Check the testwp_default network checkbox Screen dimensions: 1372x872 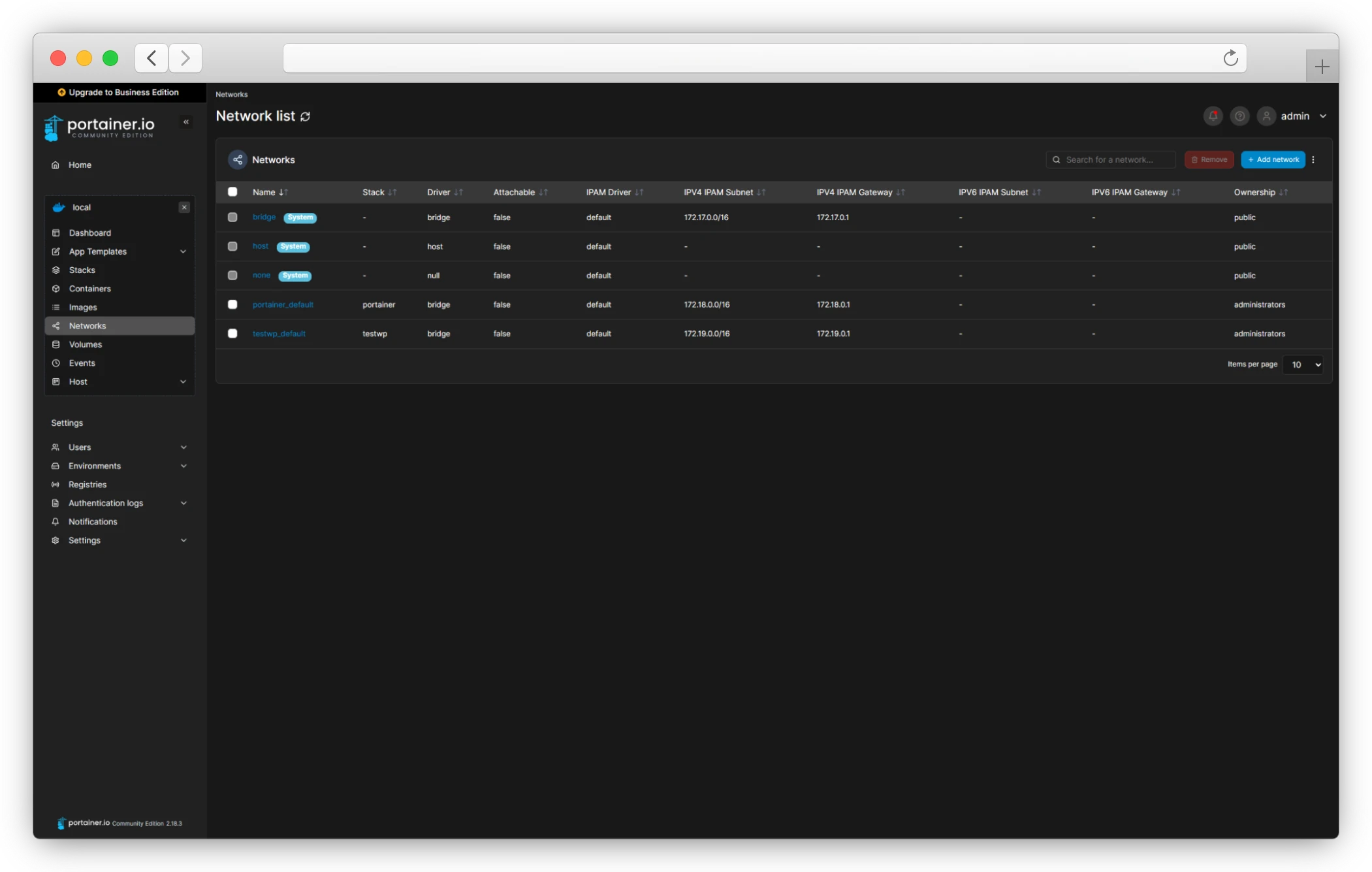(232, 333)
